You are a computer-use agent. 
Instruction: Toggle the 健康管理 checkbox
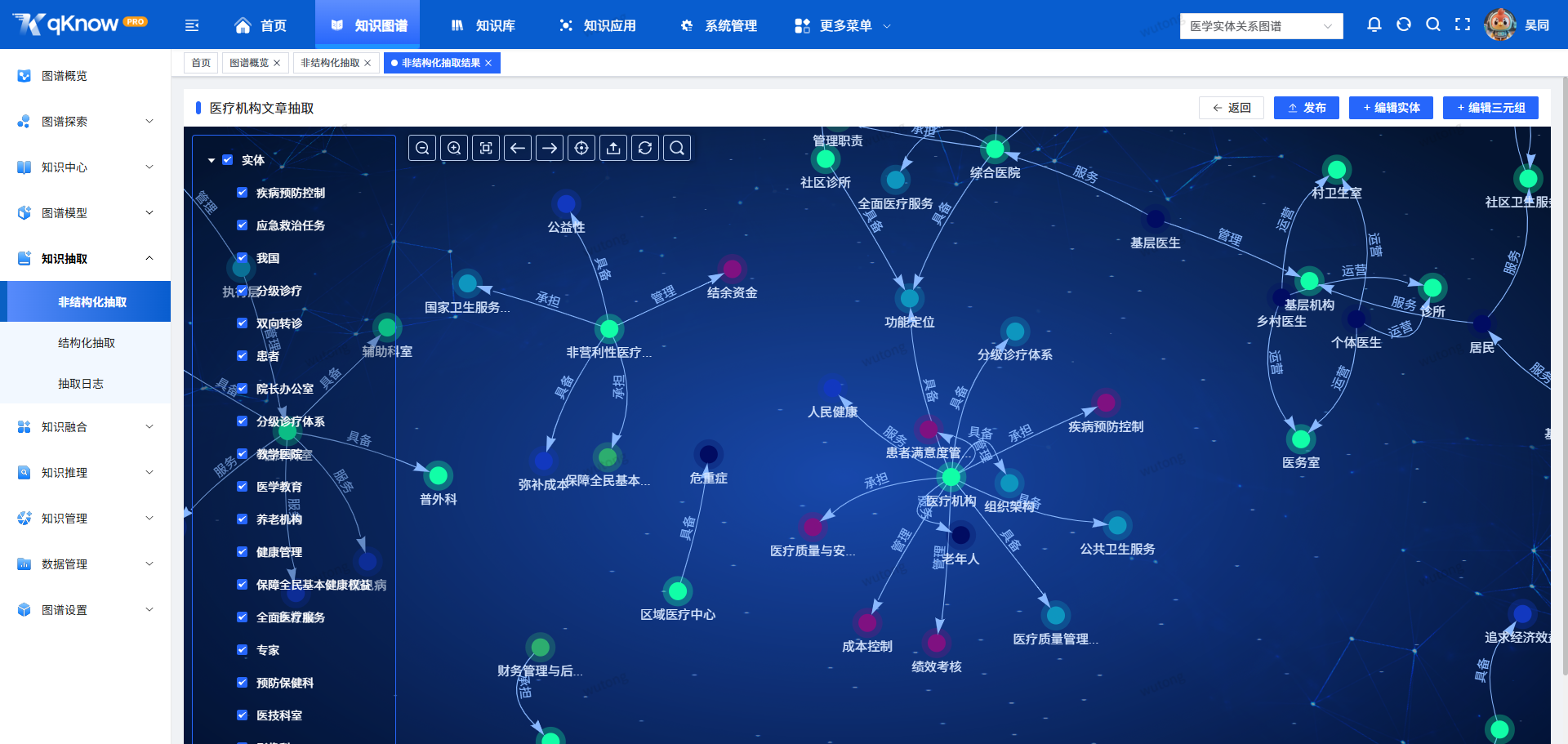click(x=243, y=552)
